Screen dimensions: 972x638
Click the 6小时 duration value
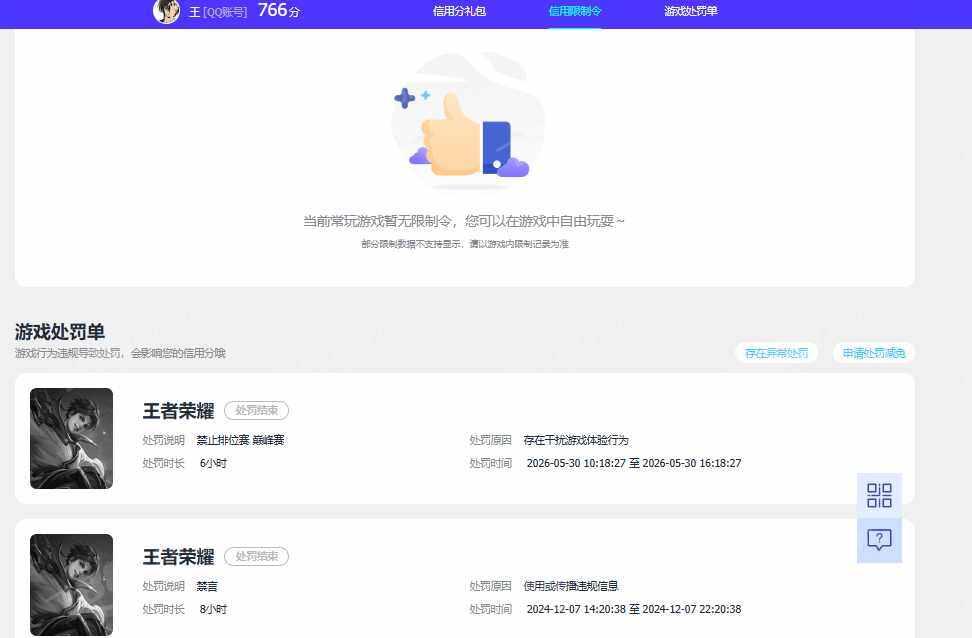click(213, 463)
